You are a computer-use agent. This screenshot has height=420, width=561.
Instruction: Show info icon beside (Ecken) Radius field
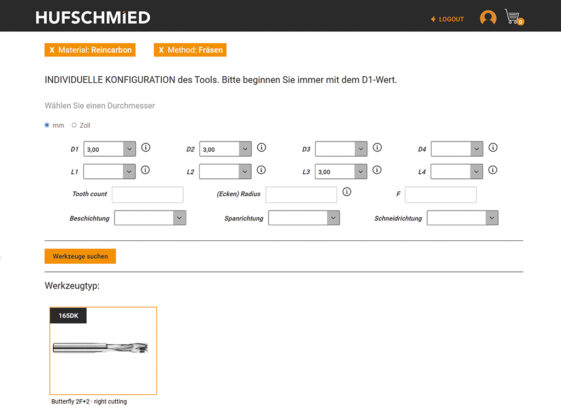point(347,192)
